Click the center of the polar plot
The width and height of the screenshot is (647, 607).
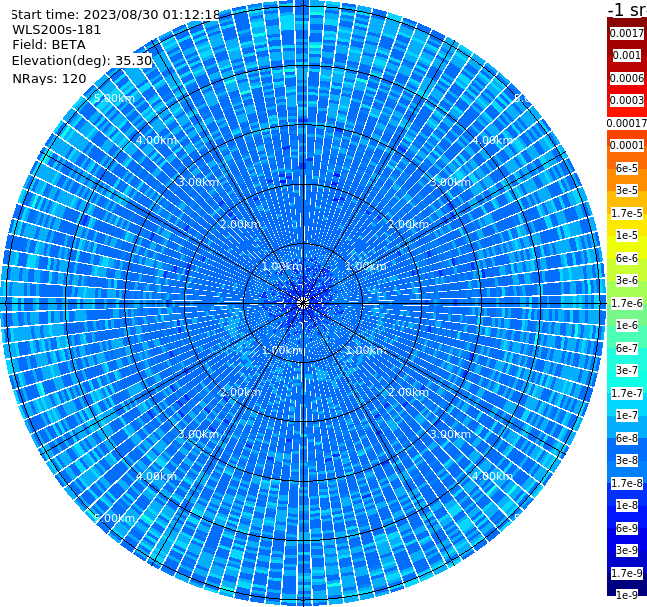pos(303,303)
